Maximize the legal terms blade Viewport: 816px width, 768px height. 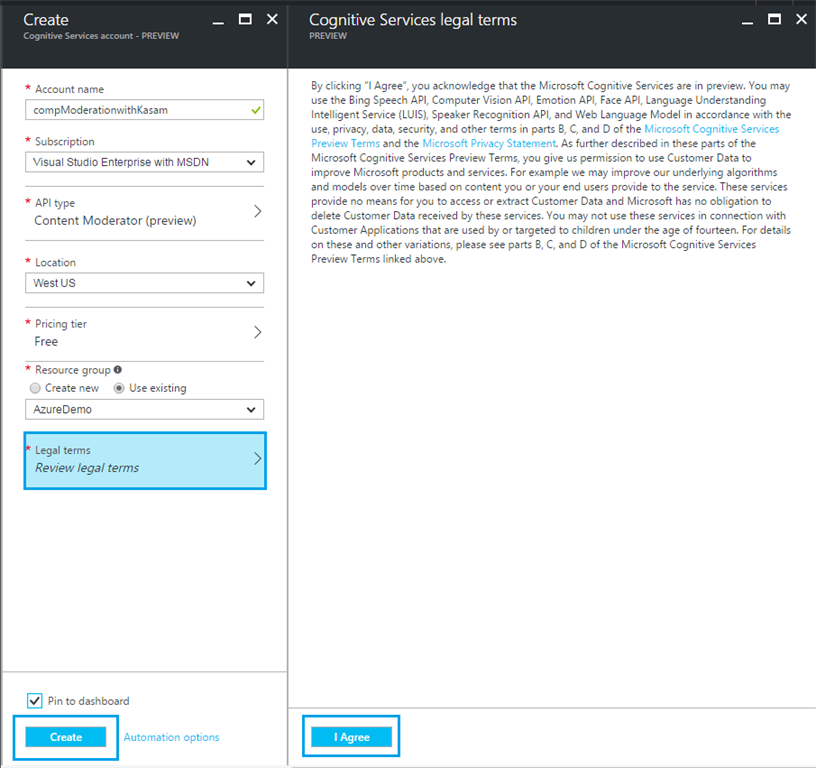(773, 19)
